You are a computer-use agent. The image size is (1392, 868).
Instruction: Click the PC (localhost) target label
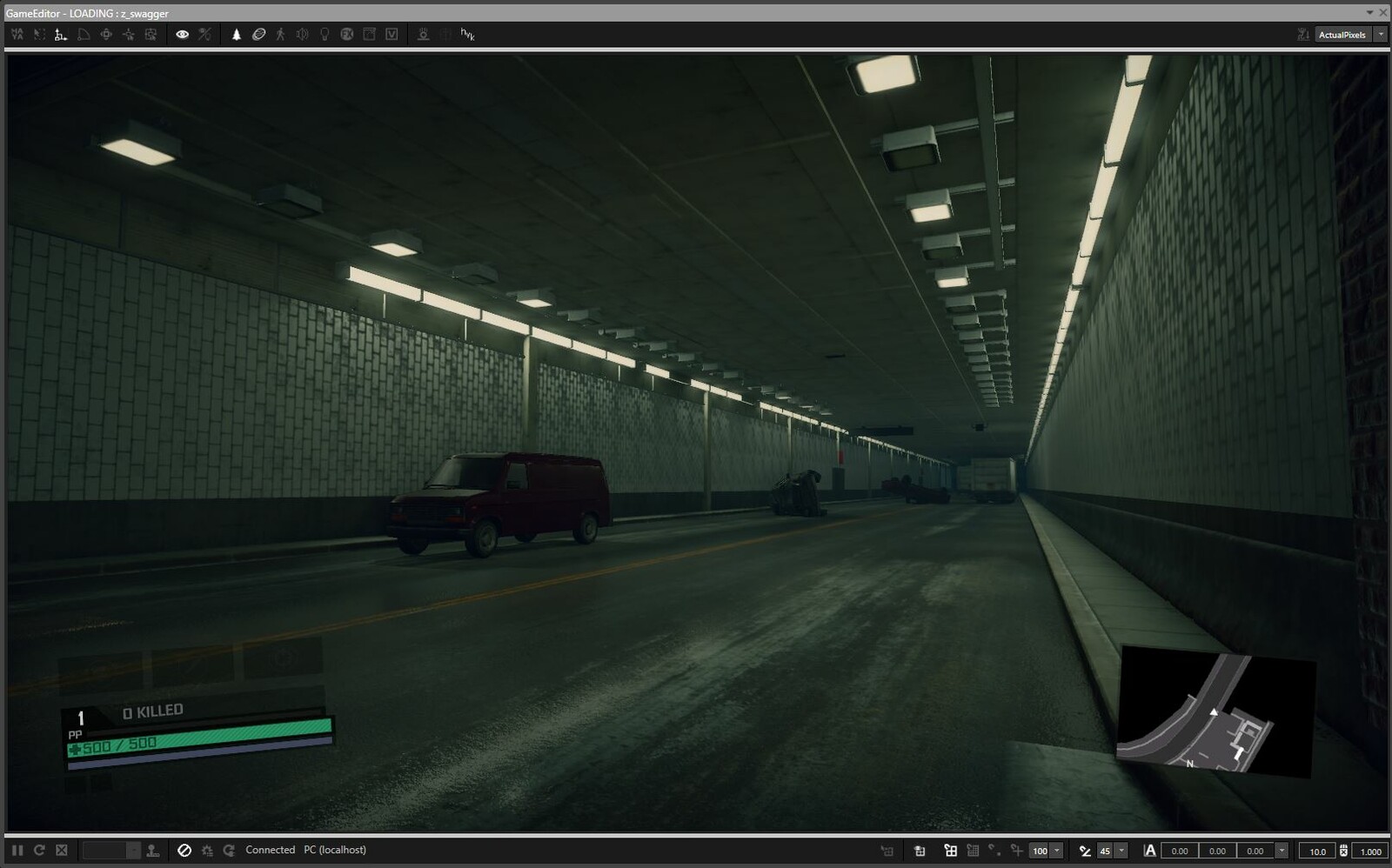click(x=335, y=850)
